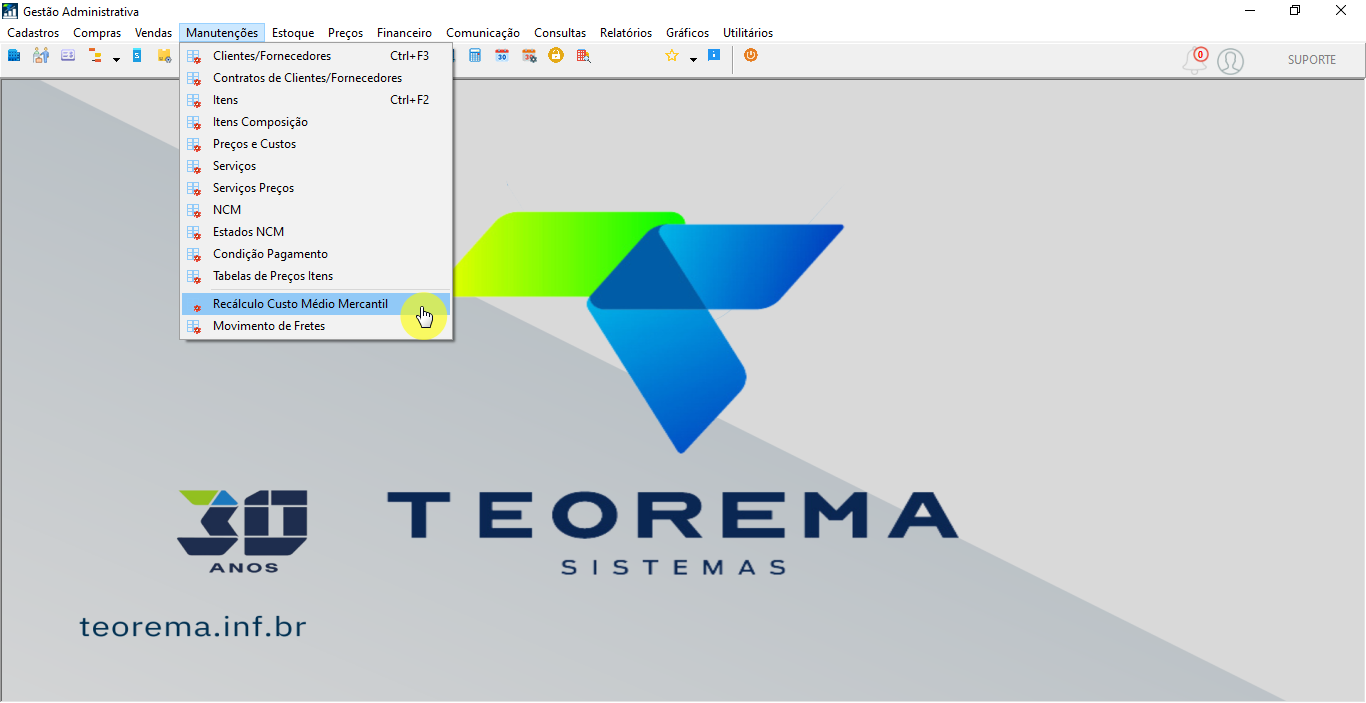Open the Comunicação menu
The height and width of the screenshot is (703, 1366).
point(483,33)
